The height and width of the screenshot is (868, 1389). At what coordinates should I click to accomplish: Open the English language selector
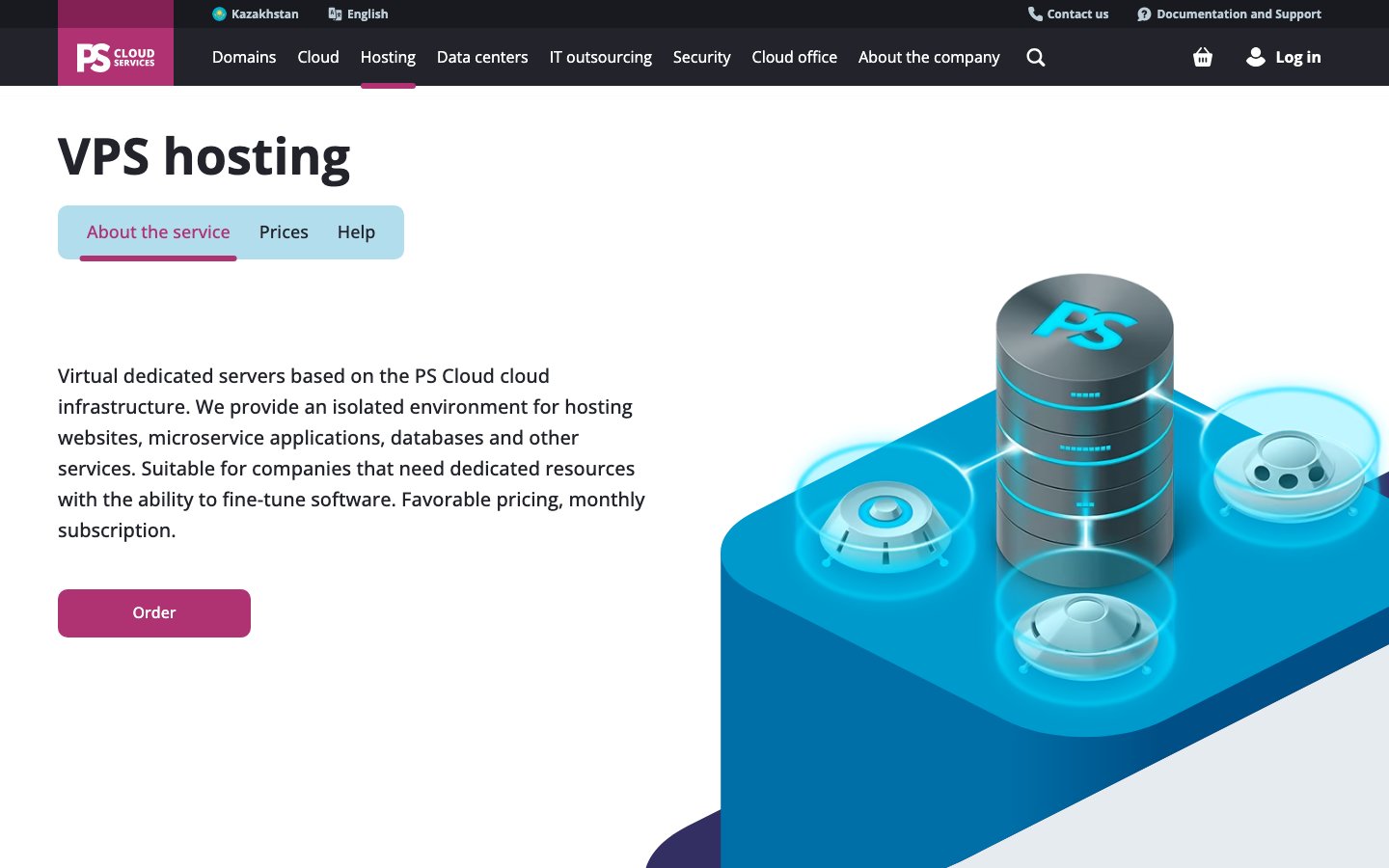pos(358,14)
